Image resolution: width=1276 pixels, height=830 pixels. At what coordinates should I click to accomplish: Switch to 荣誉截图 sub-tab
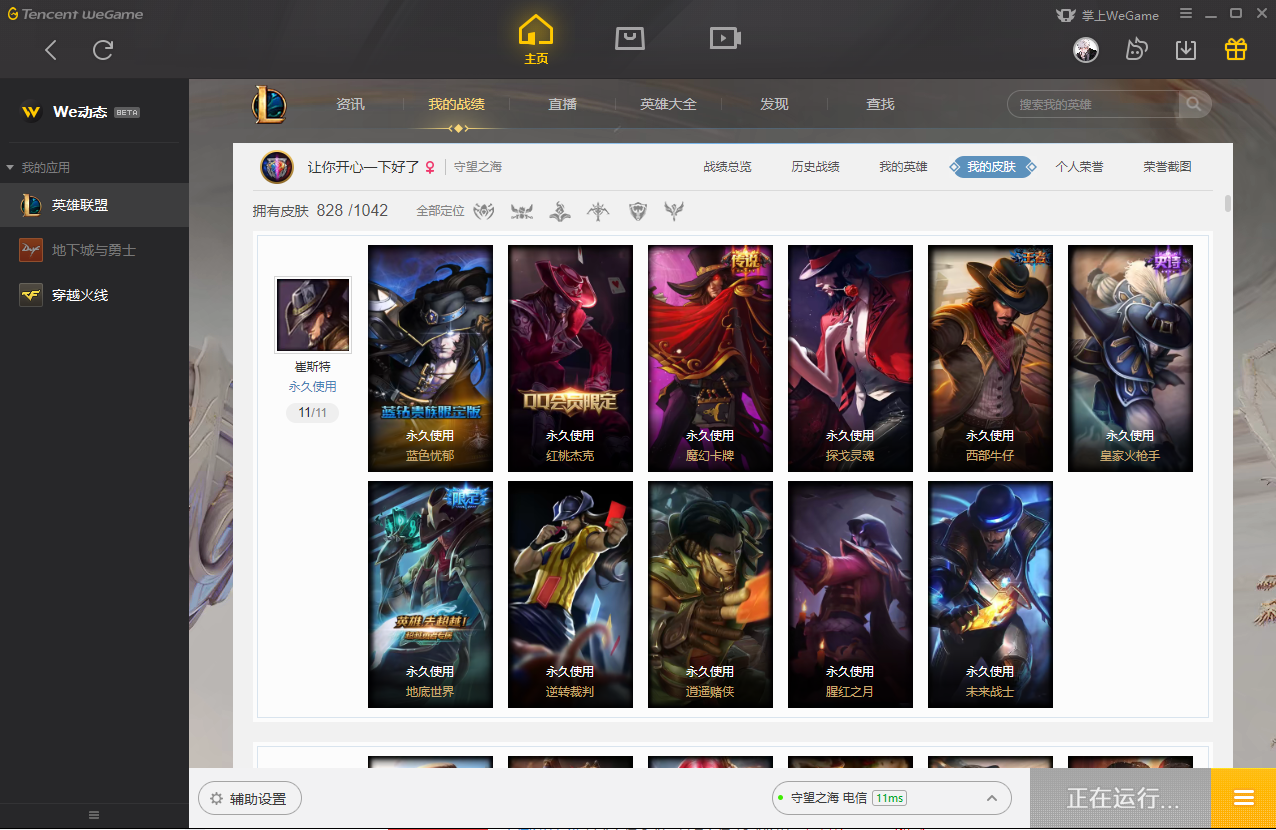coord(1167,167)
